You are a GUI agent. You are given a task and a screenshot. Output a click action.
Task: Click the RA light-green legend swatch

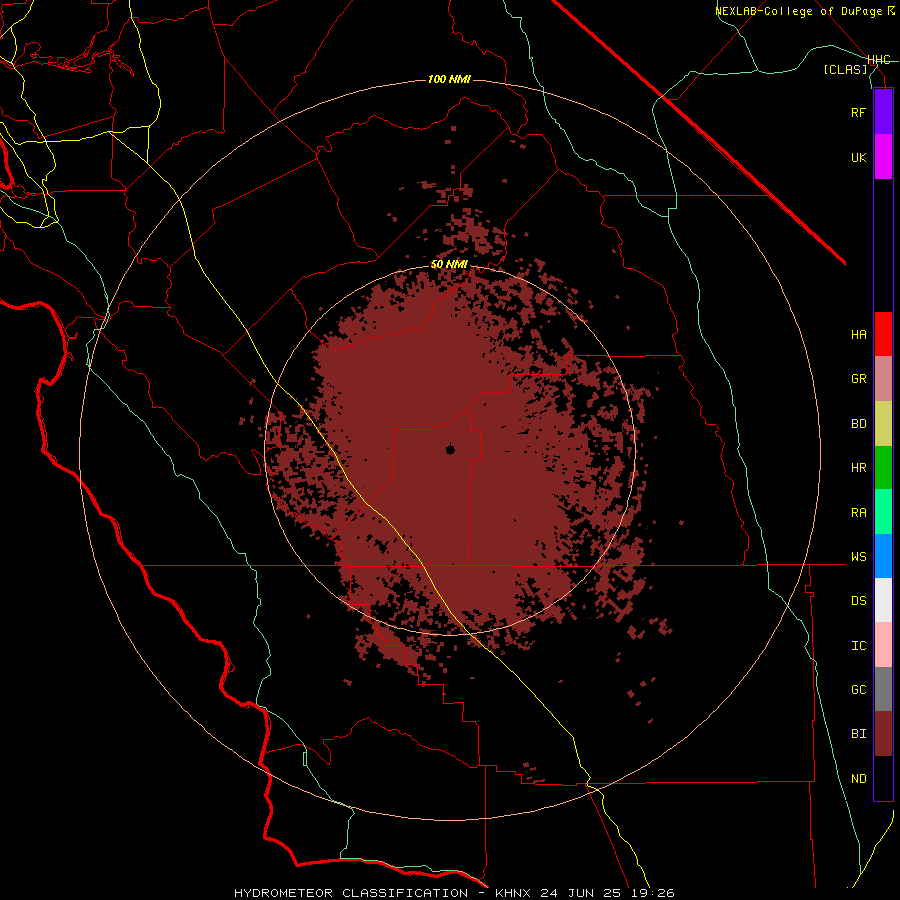tap(883, 512)
